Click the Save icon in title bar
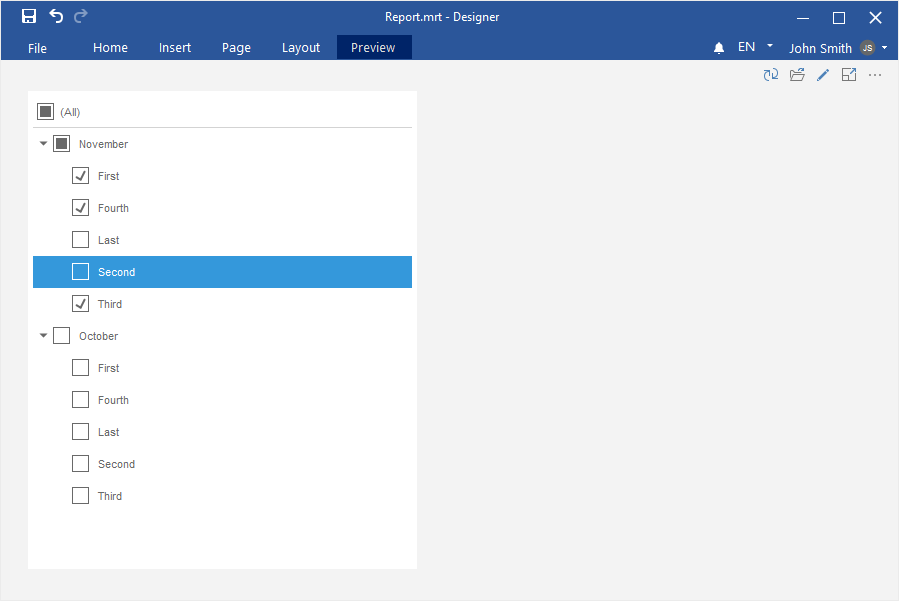 [29, 16]
